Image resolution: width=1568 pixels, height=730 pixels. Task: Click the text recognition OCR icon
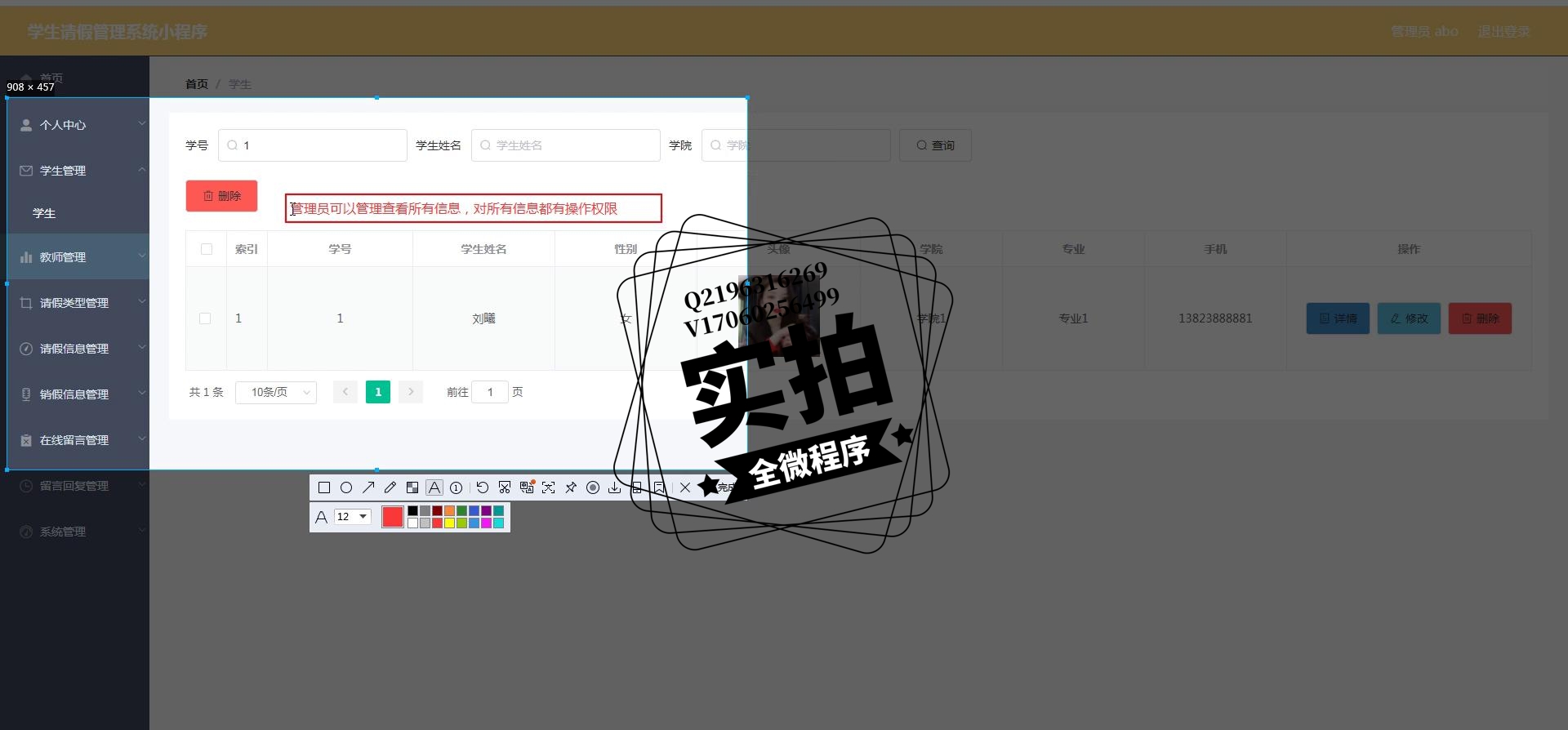point(549,487)
